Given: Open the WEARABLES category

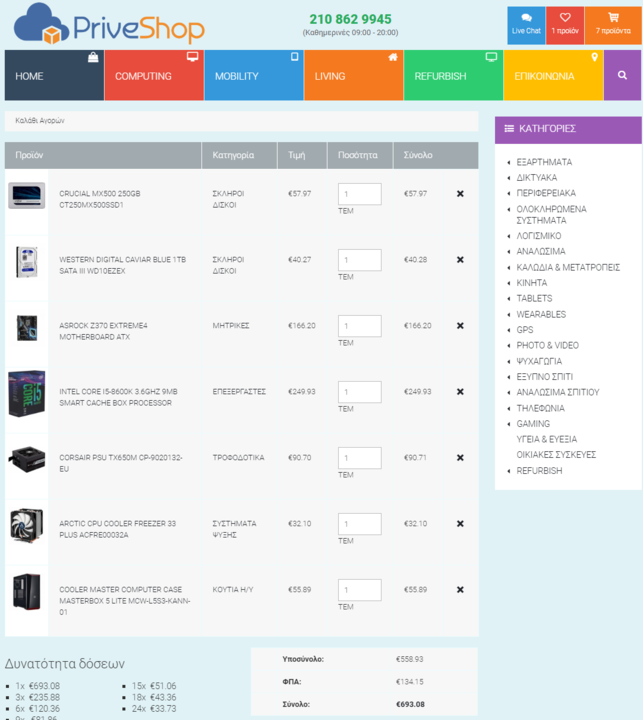Looking at the screenshot, I should [541, 314].
